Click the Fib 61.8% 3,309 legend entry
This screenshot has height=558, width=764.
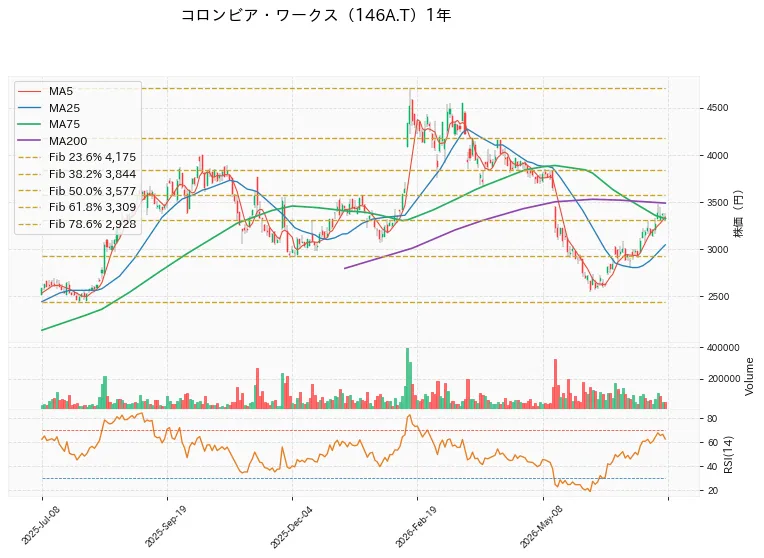point(76,207)
